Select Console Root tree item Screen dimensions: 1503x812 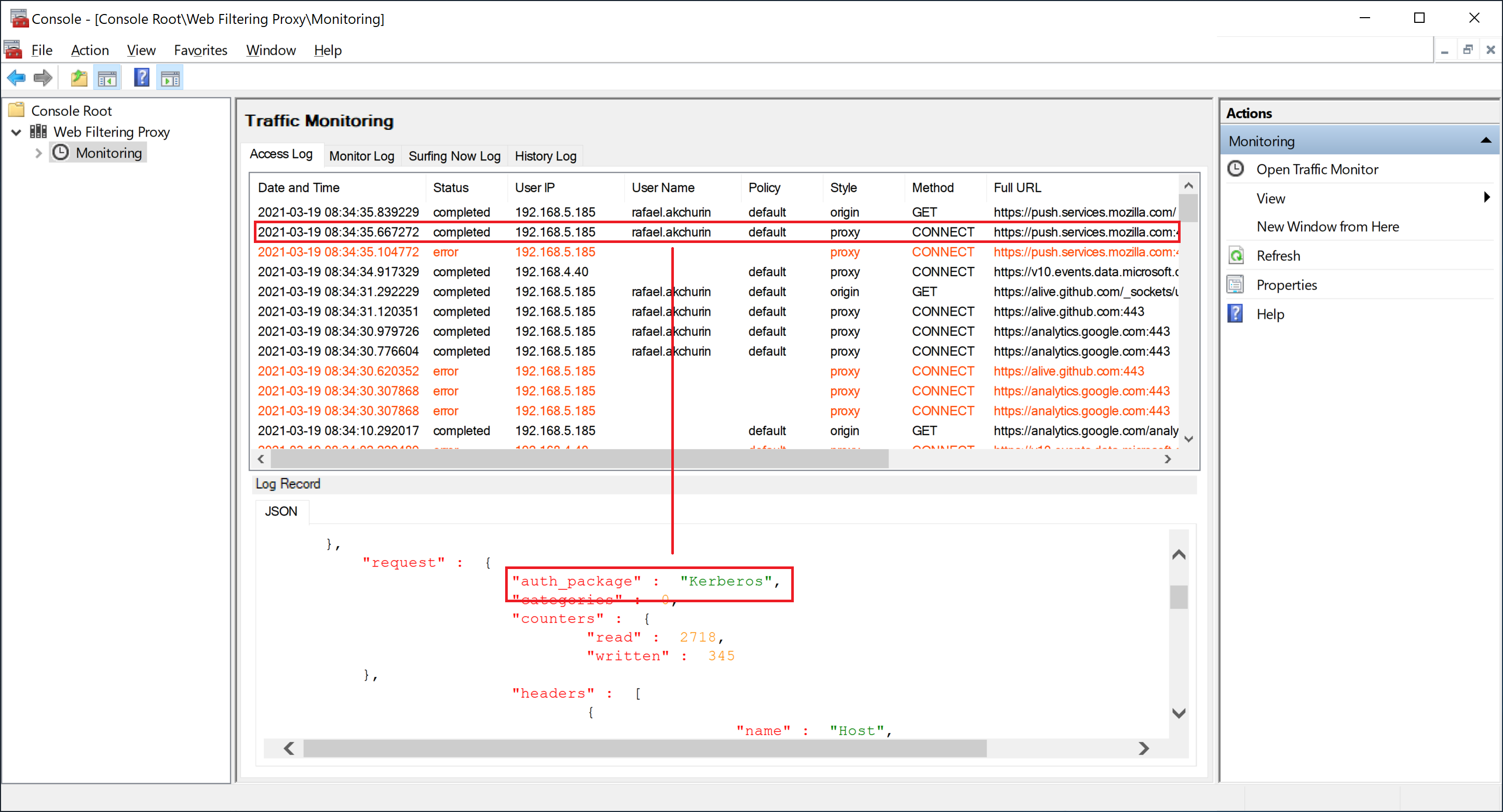71,111
